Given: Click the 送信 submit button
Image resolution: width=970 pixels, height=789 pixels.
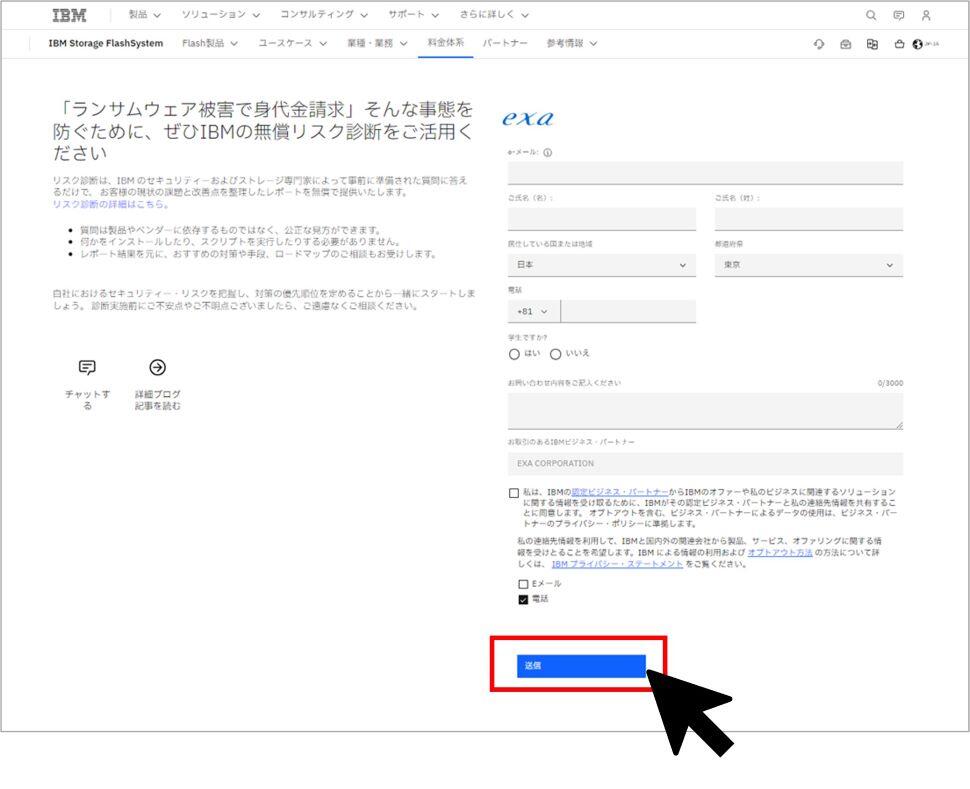Looking at the screenshot, I should (x=581, y=666).
